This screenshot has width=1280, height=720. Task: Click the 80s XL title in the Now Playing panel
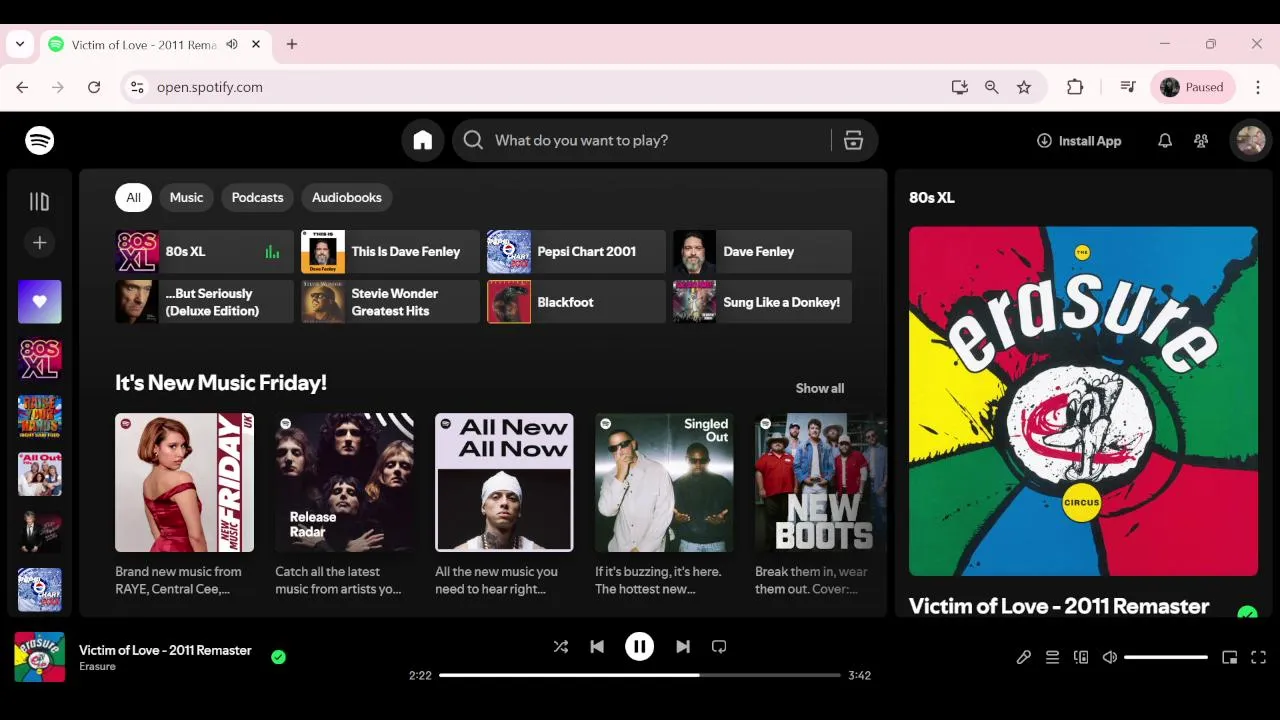tap(932, 198)
